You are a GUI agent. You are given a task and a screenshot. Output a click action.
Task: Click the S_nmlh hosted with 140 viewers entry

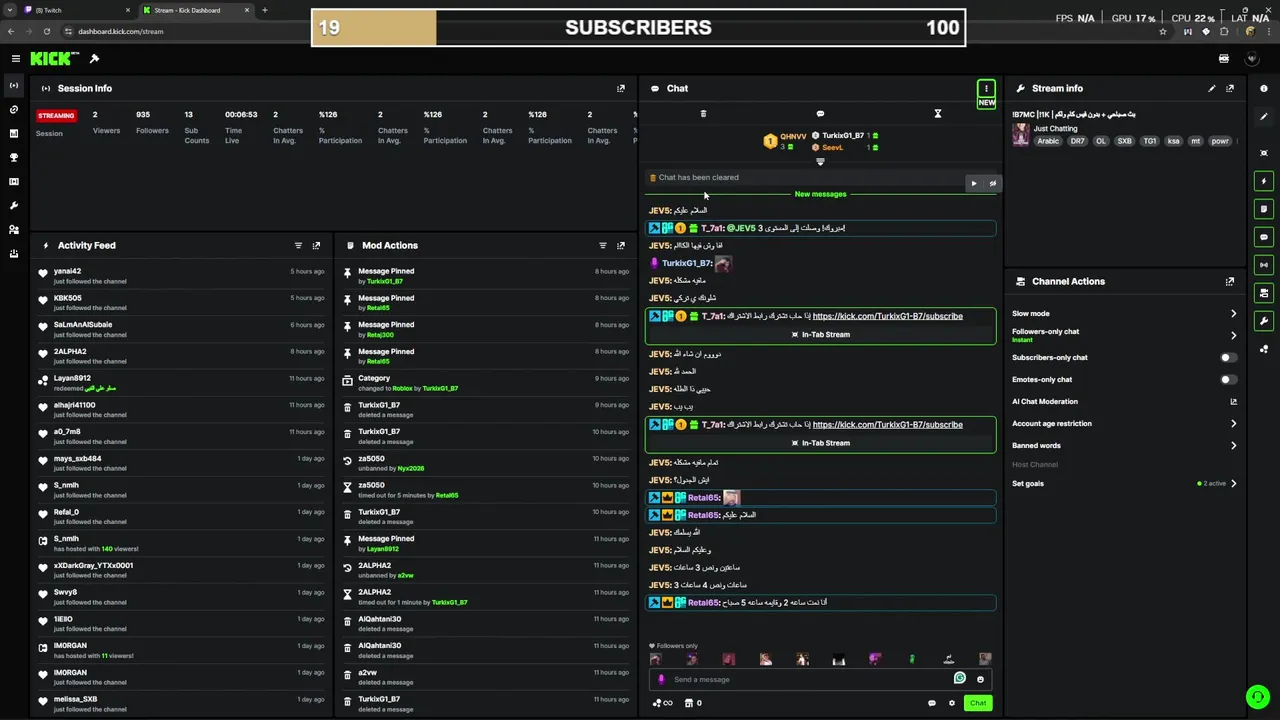pos(182,544)
